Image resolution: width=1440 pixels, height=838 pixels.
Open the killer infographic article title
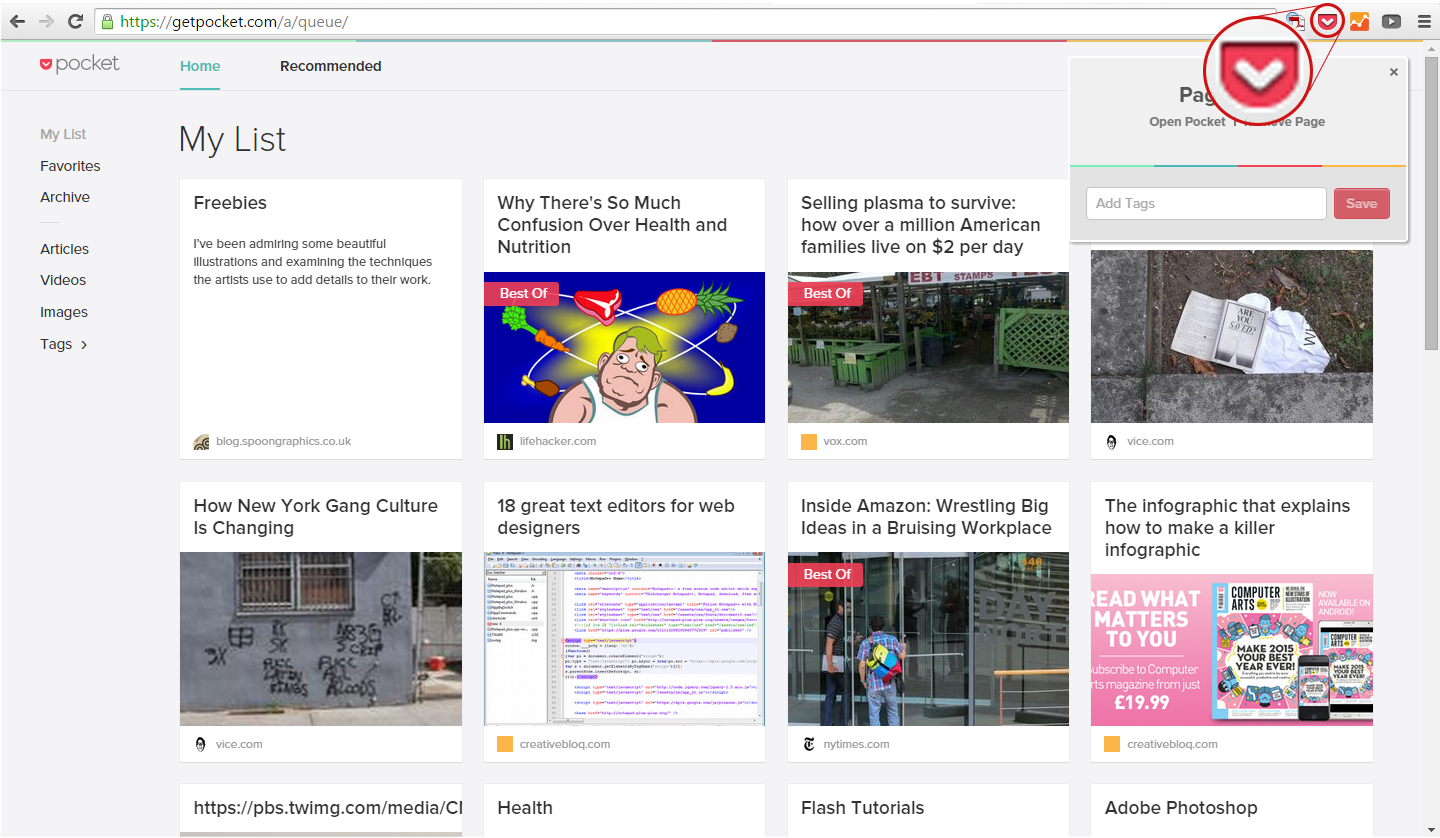[1227, 528]
